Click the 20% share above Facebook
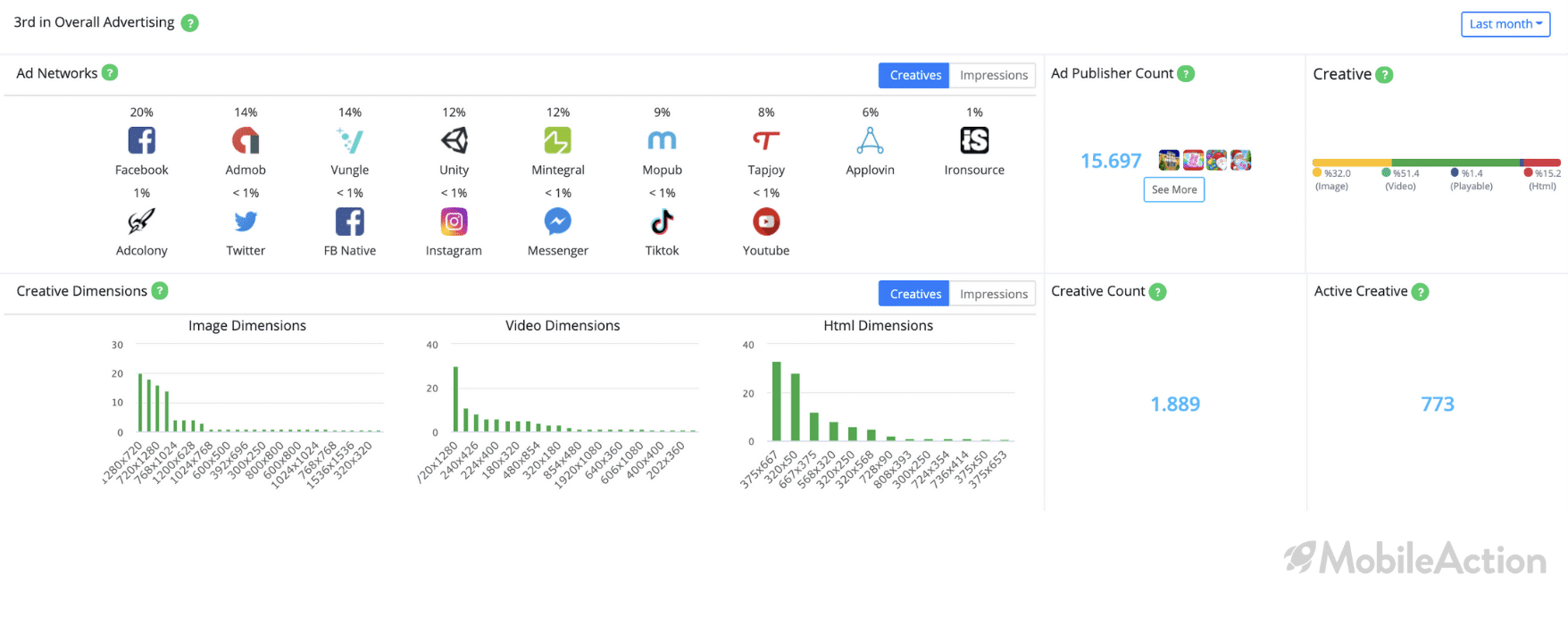Screen dimensions: 1568x618 [141, 113]
